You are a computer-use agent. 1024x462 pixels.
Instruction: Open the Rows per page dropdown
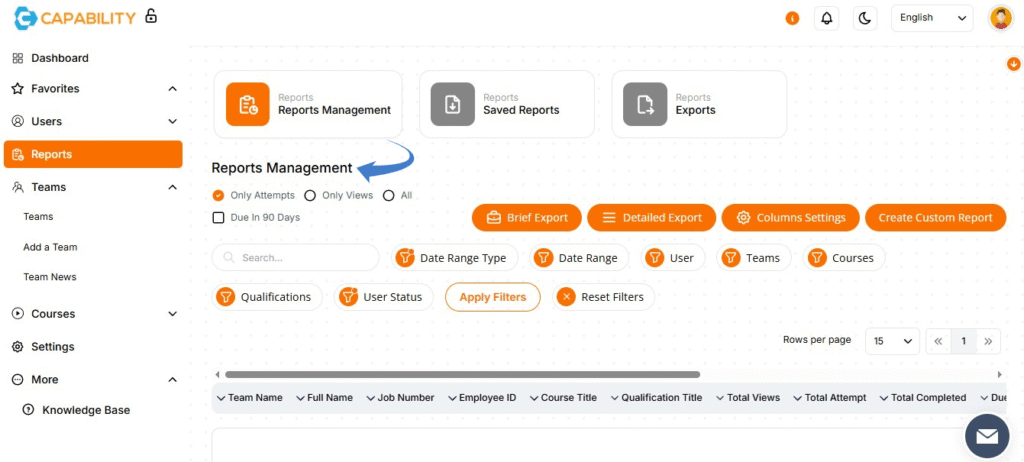click(x=892, y=341)
